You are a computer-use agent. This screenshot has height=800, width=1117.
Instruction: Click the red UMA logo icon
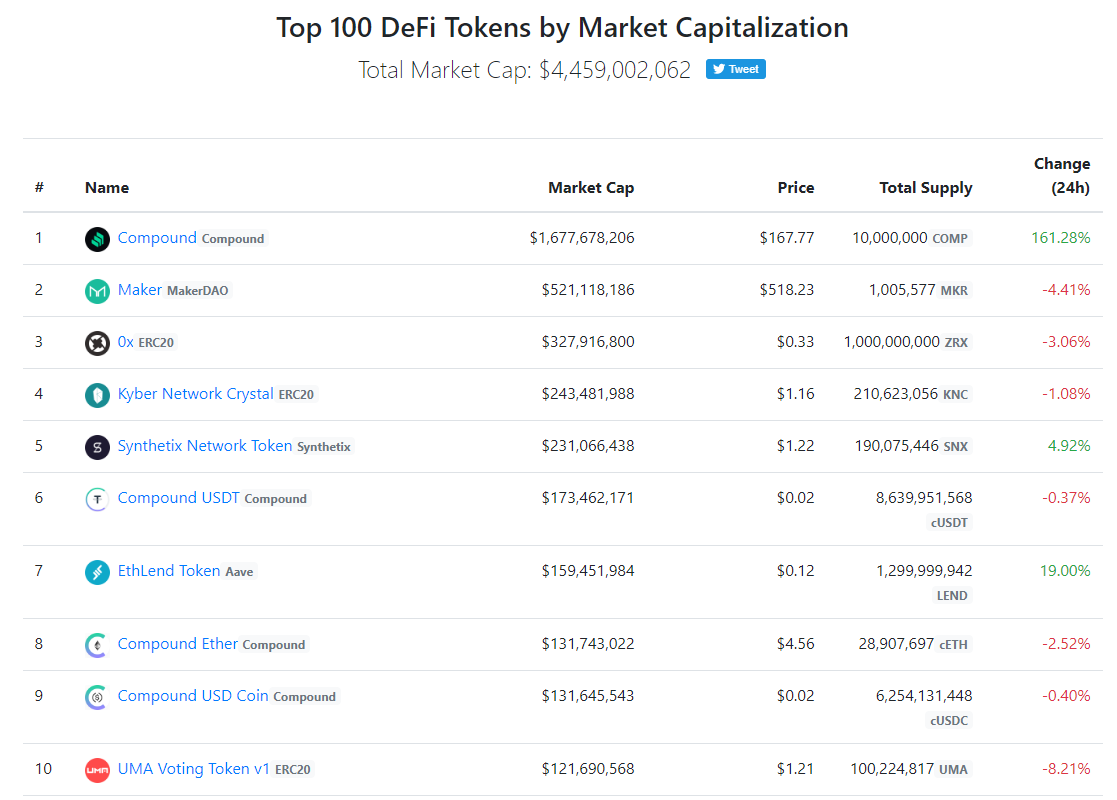pyautogui.click(x=97, y=769)
